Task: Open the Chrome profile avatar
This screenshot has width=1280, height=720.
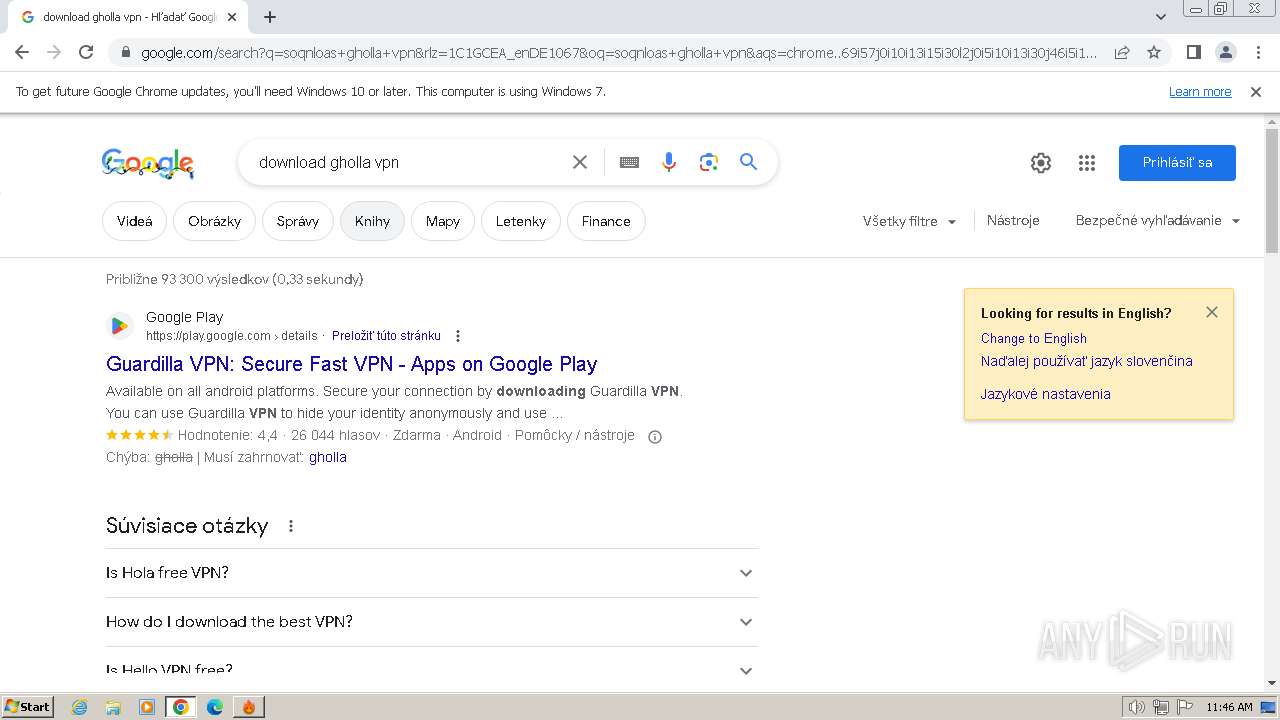Action: click(1225, 52)
